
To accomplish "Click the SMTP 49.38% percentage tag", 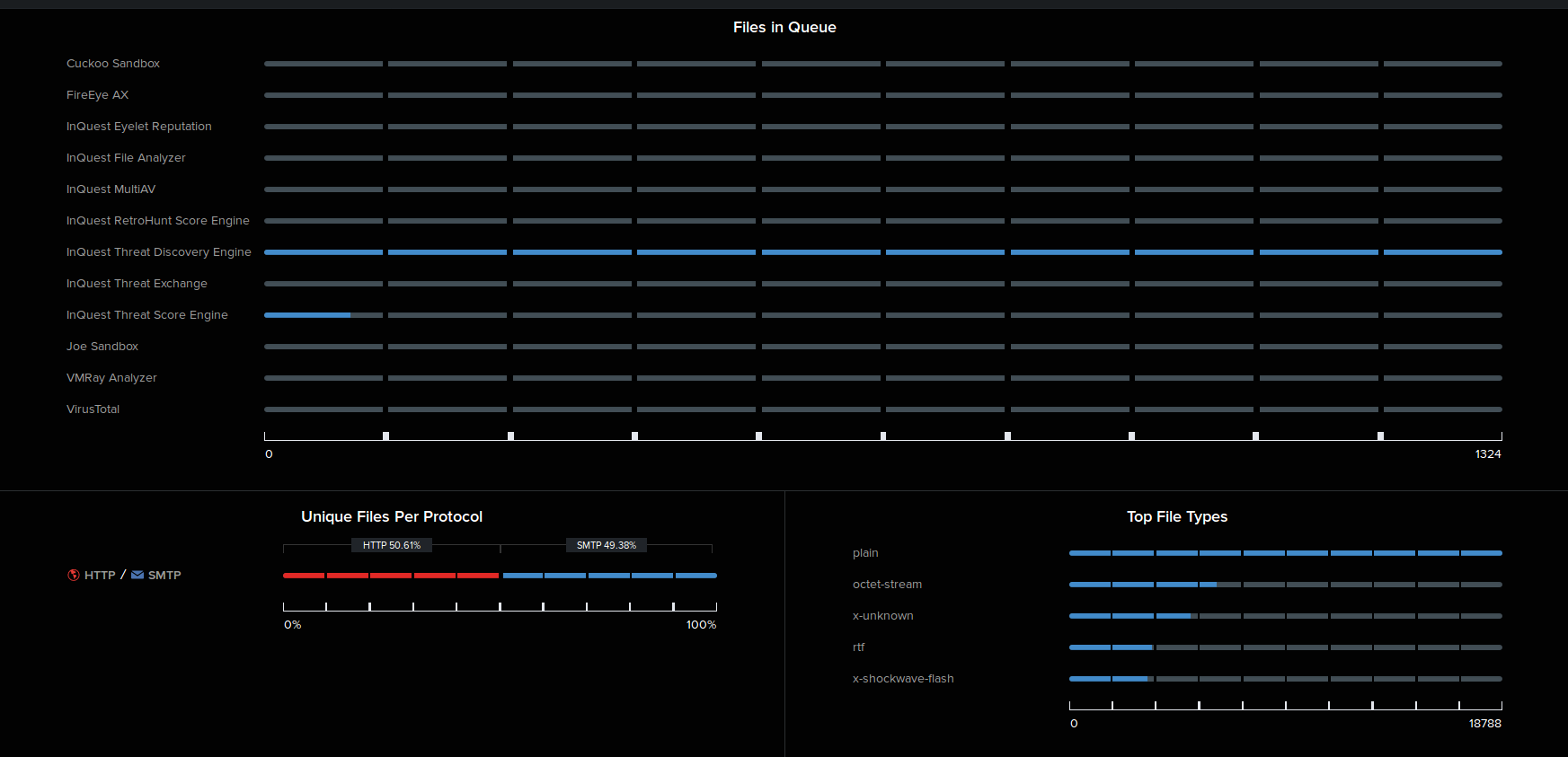I will point(607,545).
